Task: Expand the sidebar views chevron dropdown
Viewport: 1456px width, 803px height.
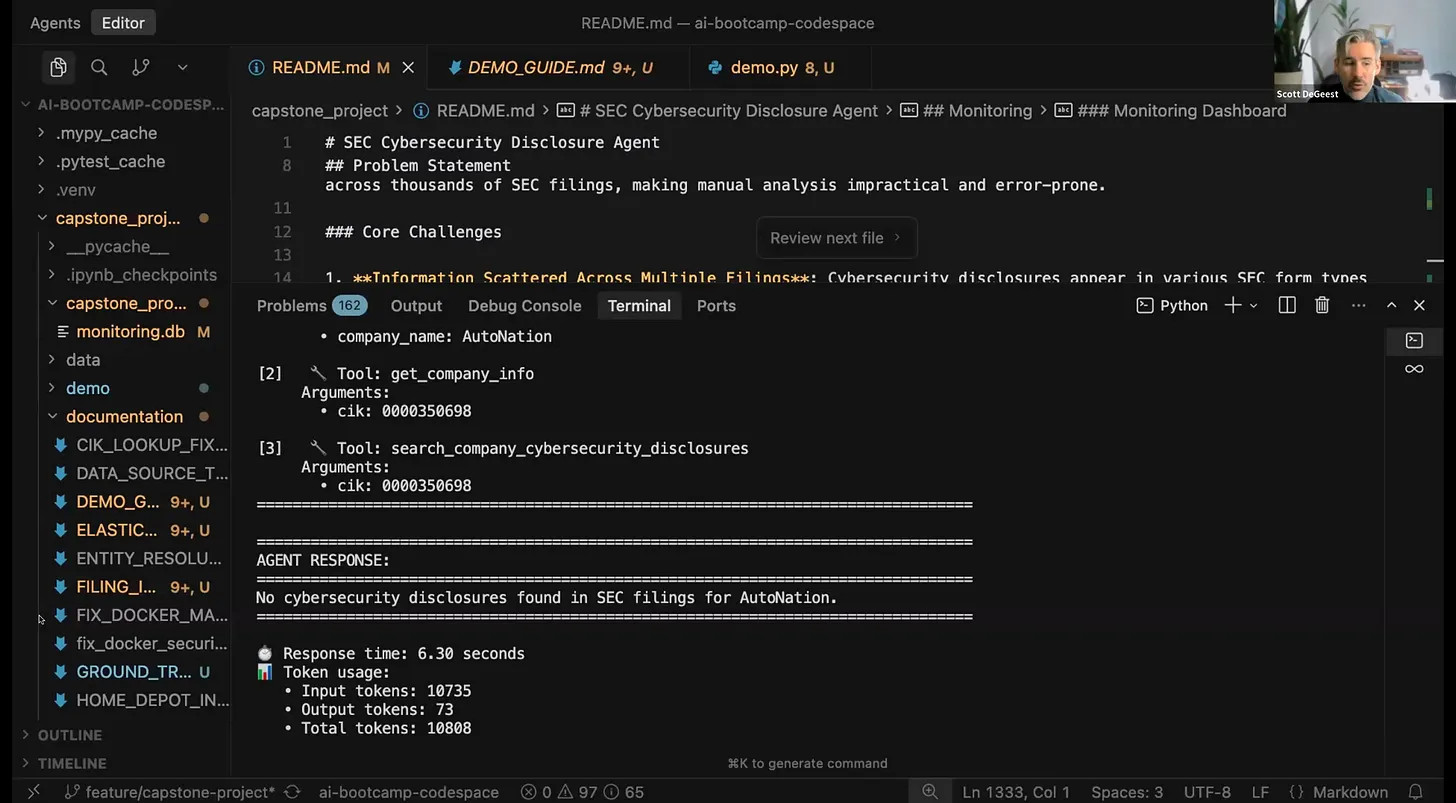Action: click(182, 67)
